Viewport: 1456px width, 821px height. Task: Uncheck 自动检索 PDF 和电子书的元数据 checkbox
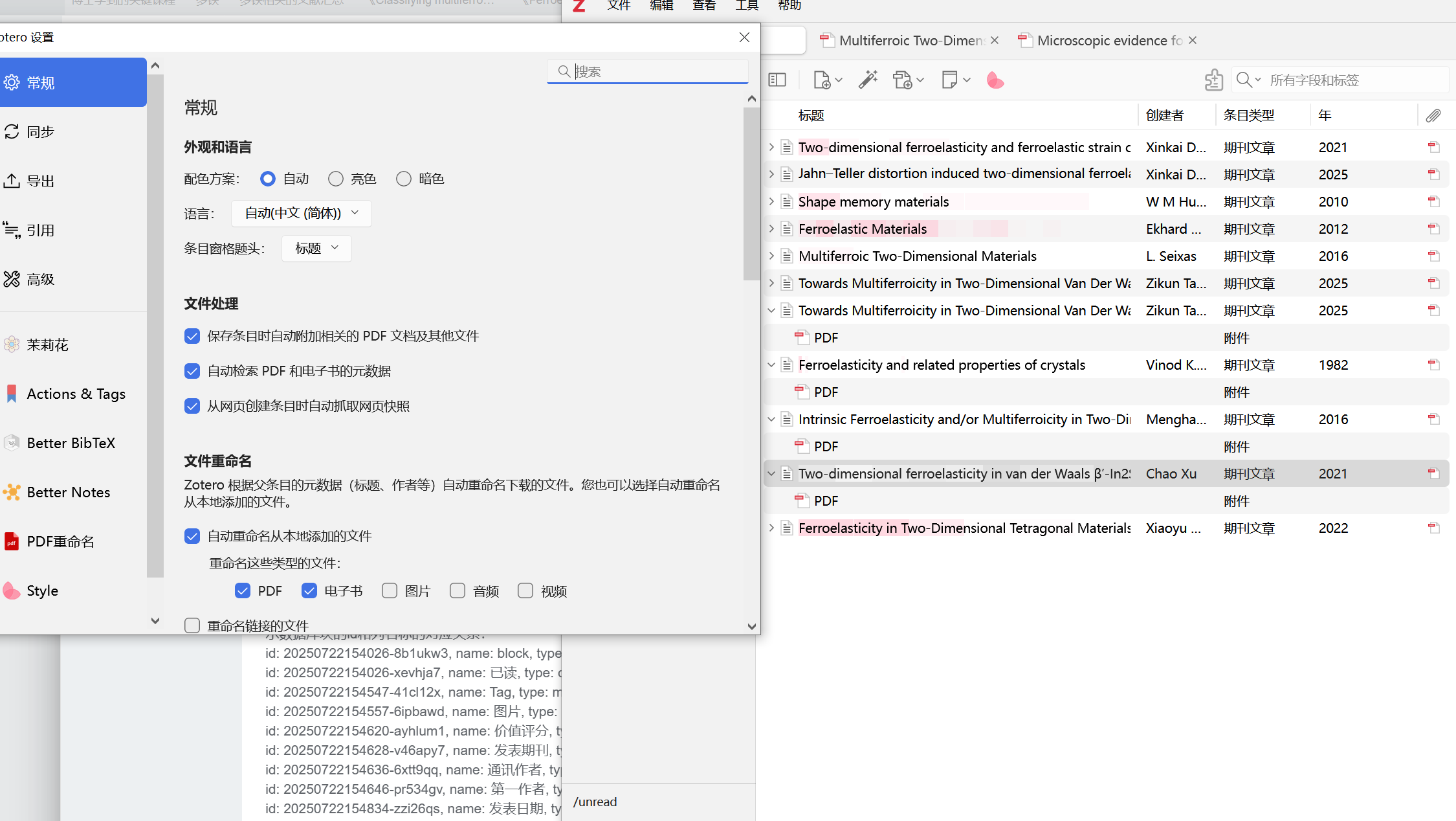(192, 371)
